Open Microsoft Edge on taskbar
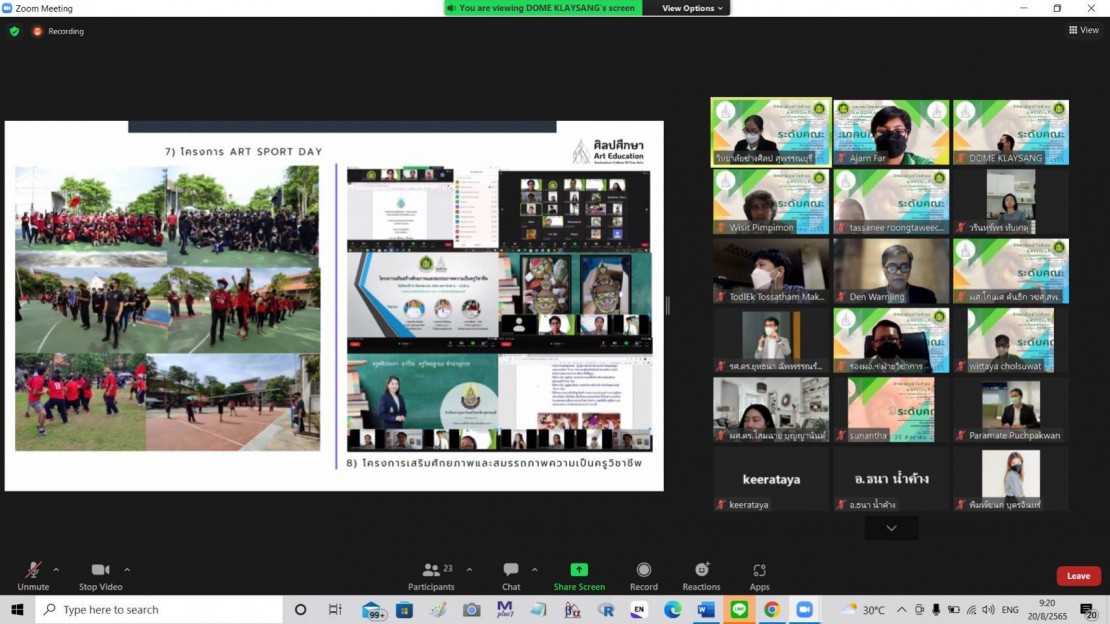Image resolution: width=1110 pixels, height=624 pixels. click(x=673, y=609)
